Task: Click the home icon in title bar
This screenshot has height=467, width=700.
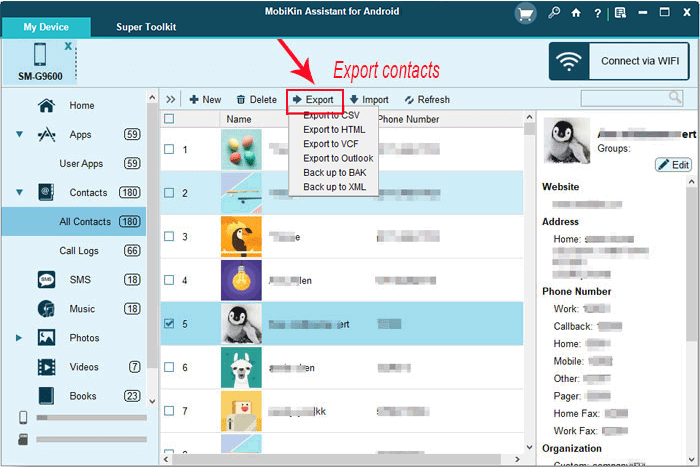Action: point(576,13)
